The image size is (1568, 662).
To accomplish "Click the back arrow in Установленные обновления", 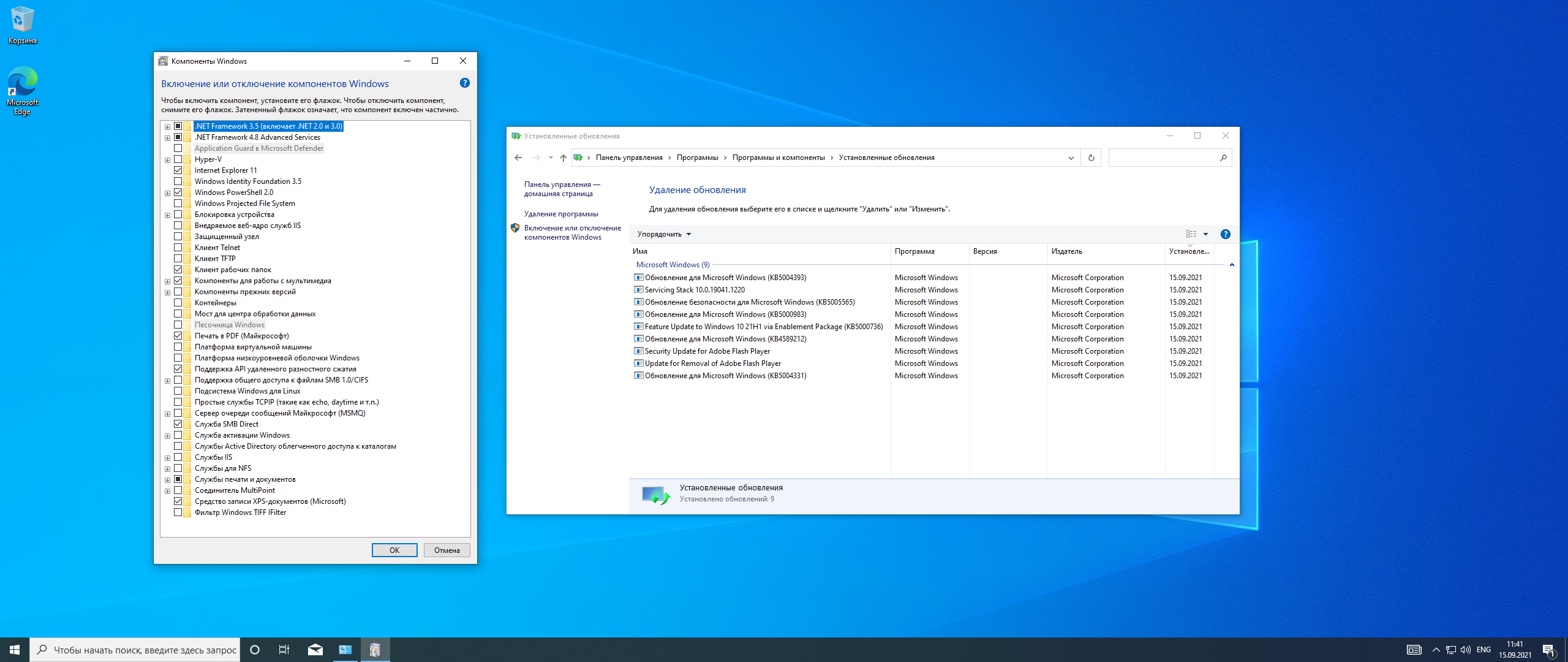I will point(518,158).
